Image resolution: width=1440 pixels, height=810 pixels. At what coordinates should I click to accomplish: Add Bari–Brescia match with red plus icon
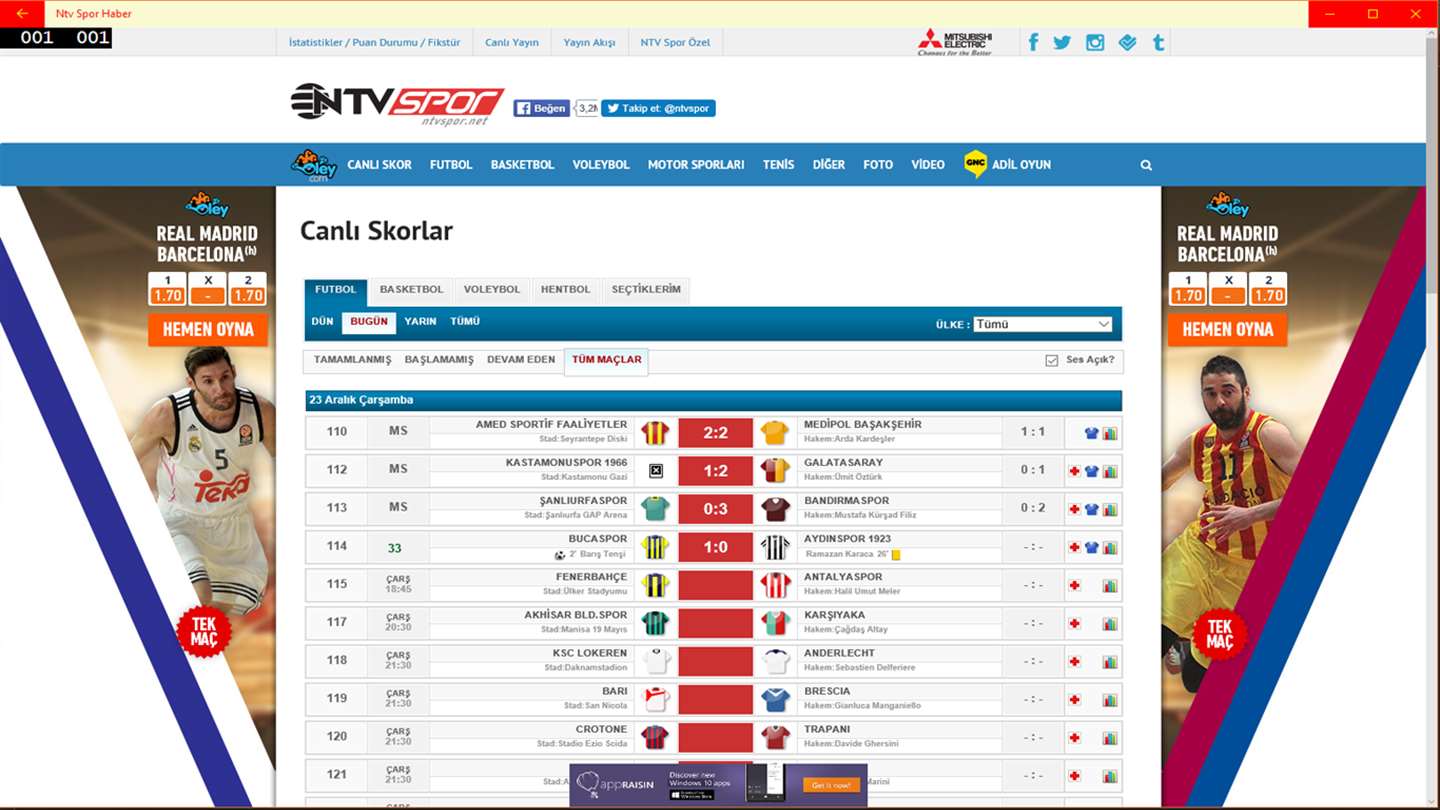tap(1074, 699)
